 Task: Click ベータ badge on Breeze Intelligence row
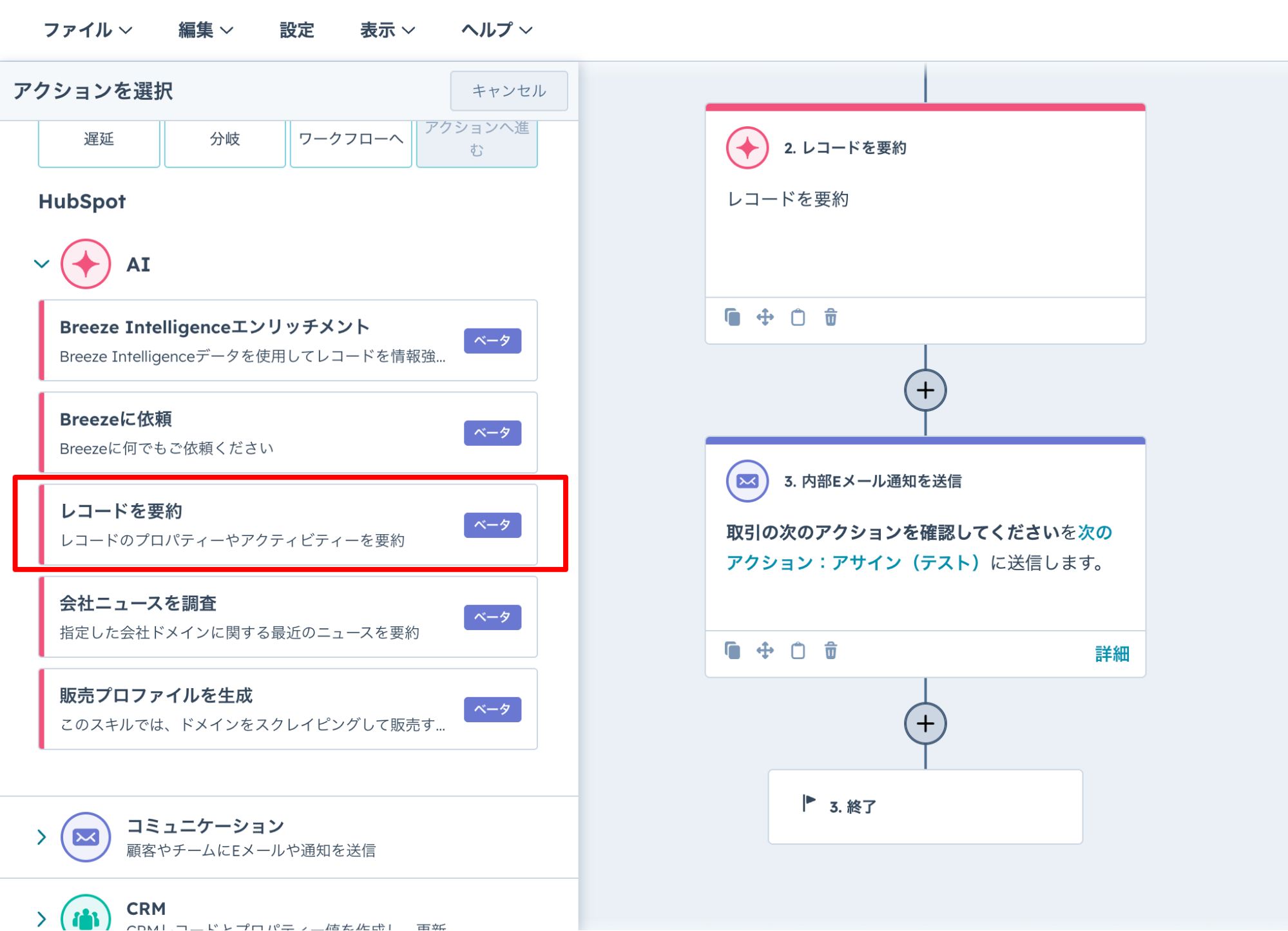pyautogui.click(x=492, y=340)
